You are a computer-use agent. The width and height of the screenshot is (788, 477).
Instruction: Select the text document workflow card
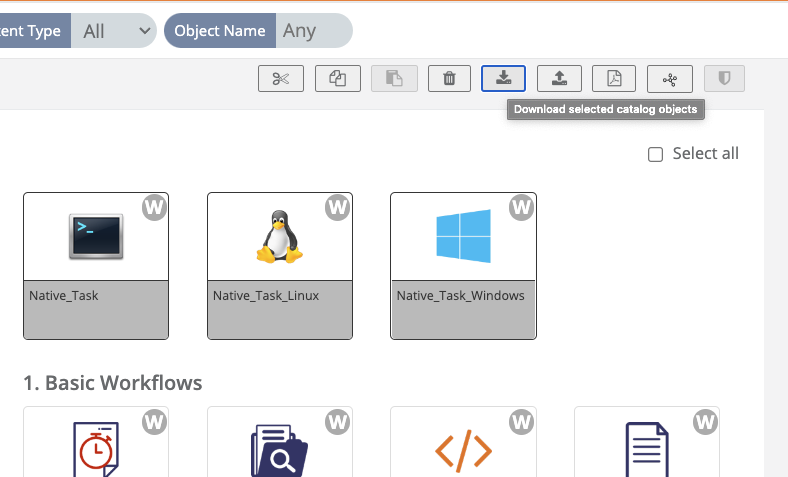(647, 442)
